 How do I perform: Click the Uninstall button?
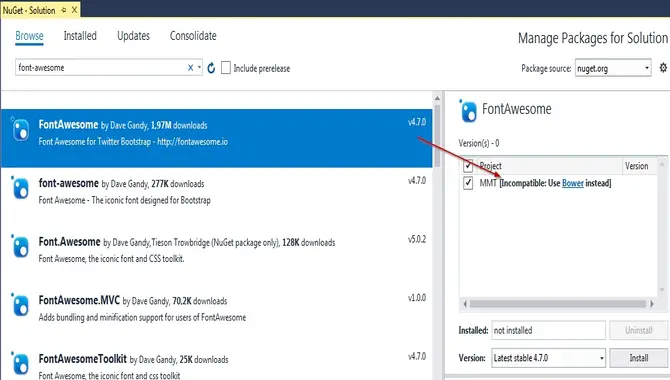[x=638, y=330]
